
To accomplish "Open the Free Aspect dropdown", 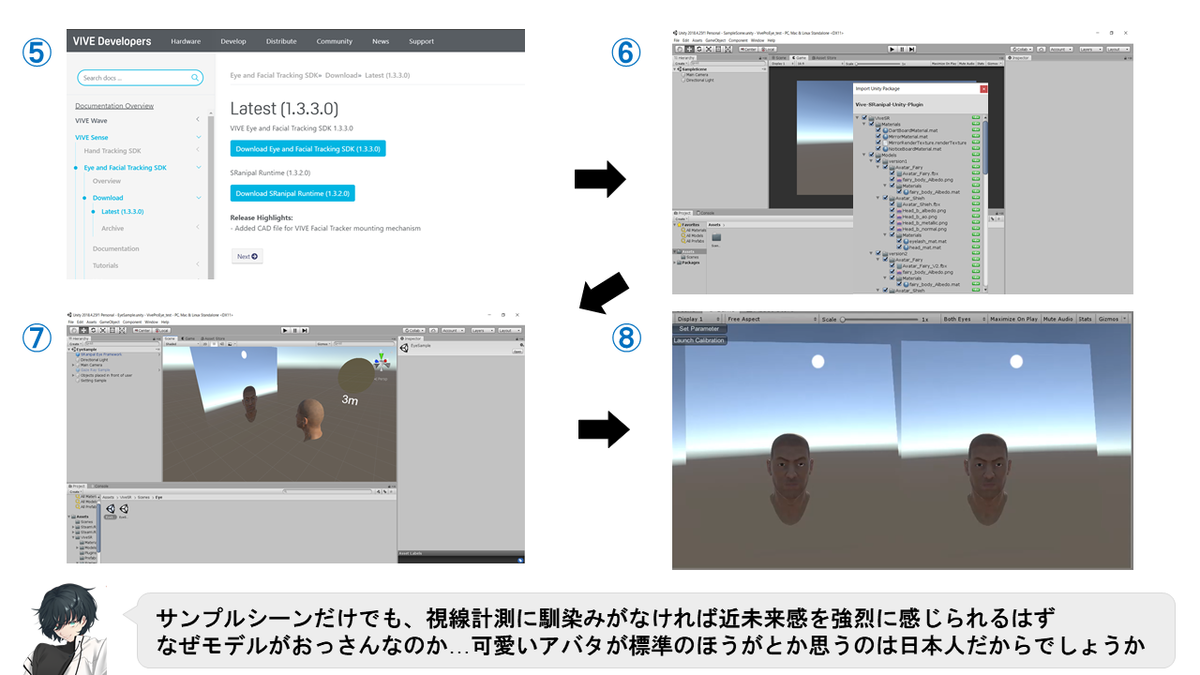I will click(771, 319).
